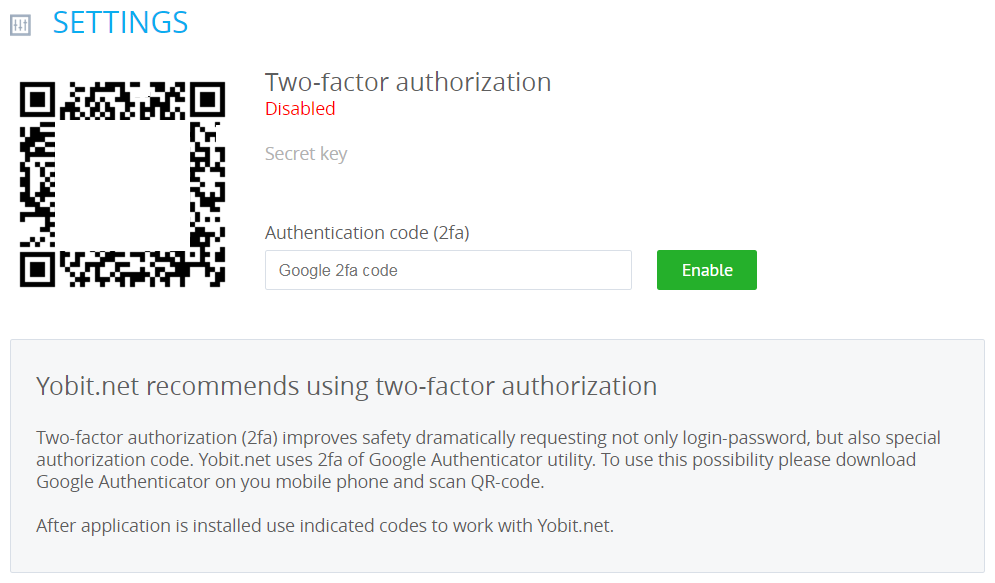Click 'Yobit.net' in the recommendation heading
This screenshot has width=995, height=583.
[x=83, y=386]
